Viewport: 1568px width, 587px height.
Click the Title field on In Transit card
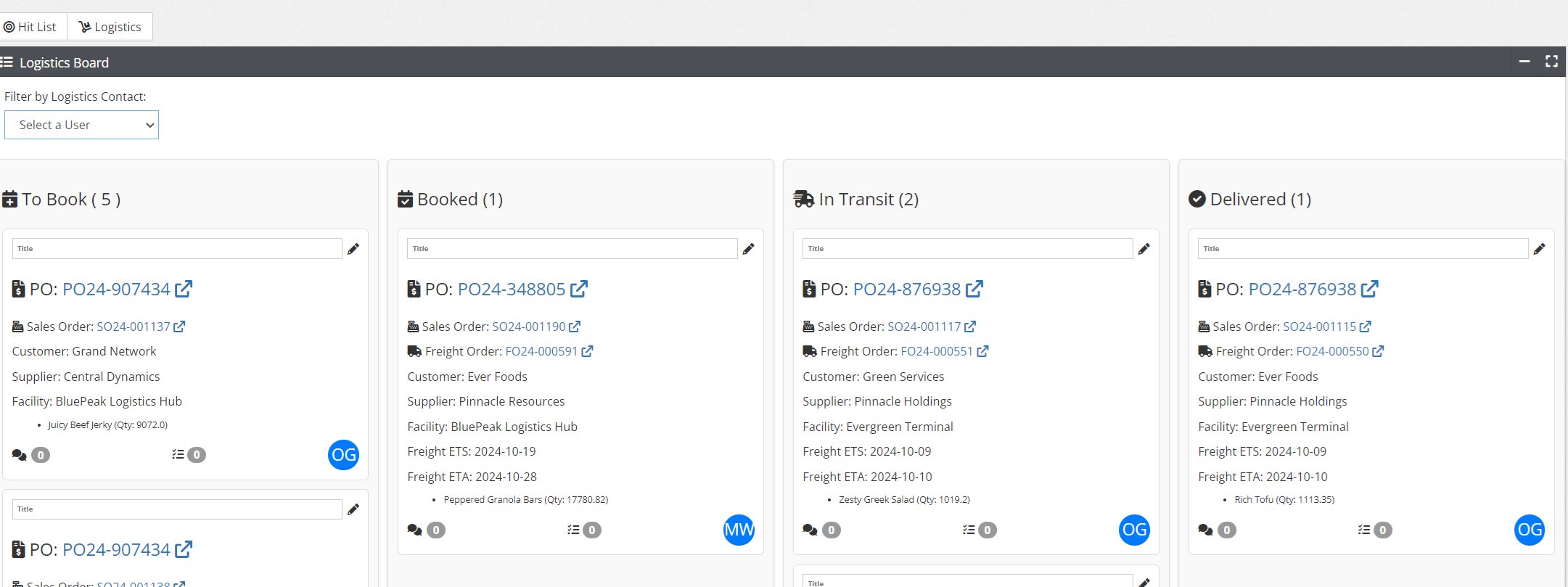pyautogui.click(x=967, y=248)
